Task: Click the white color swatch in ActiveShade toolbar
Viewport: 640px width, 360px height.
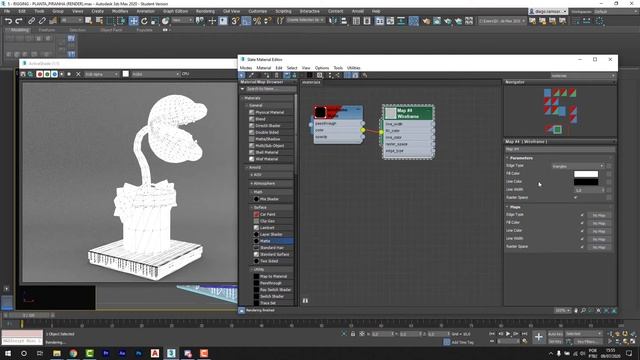Action: coord(126,74)
